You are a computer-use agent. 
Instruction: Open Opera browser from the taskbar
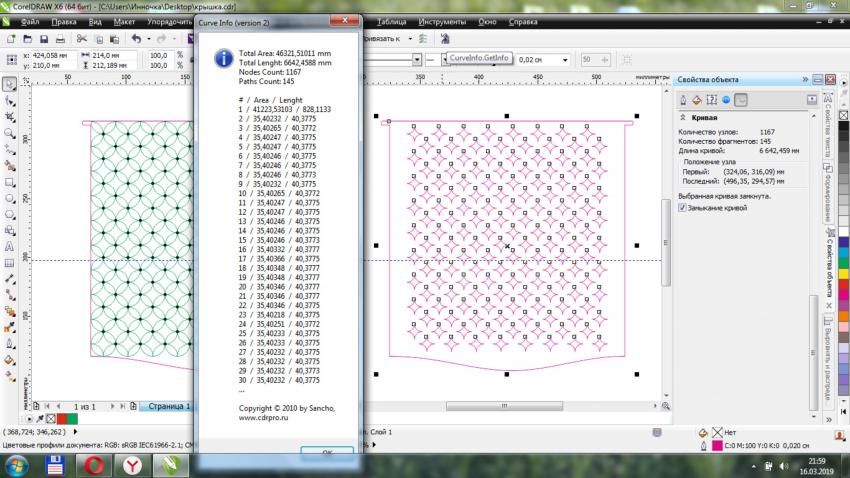[93, 463]
